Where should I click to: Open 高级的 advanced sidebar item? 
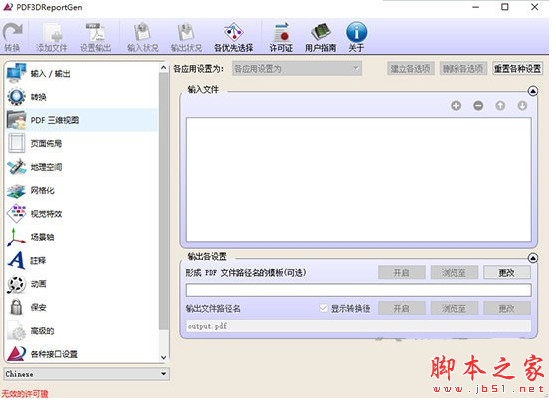(x=82, y=331)
